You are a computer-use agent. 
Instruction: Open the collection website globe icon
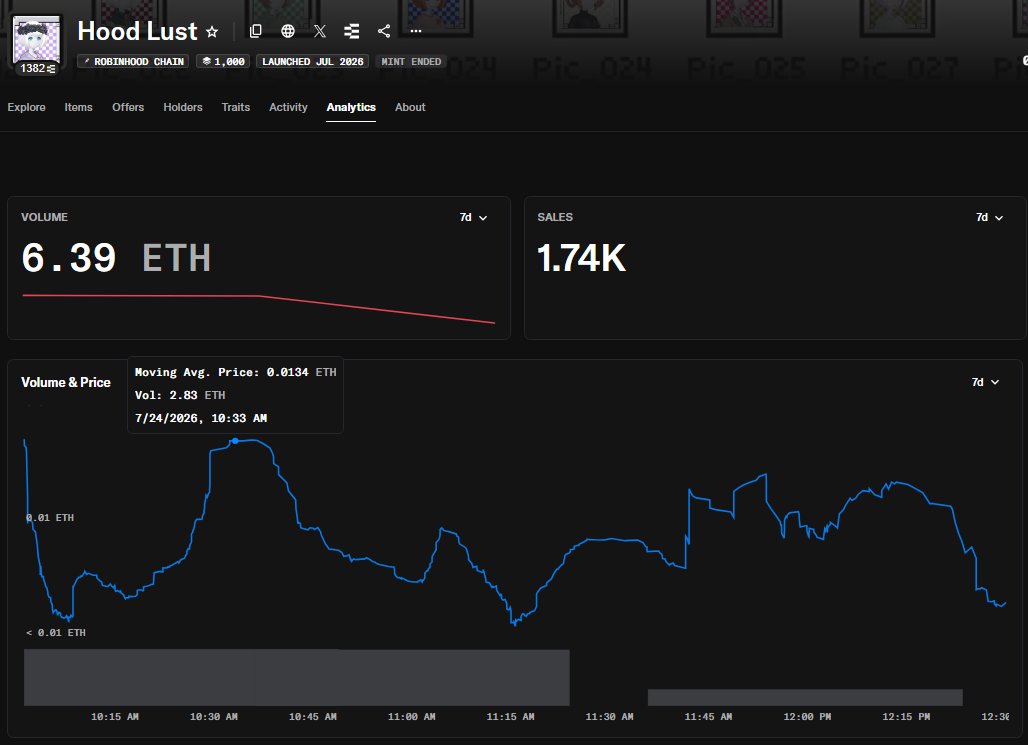(x=288, y=31)
